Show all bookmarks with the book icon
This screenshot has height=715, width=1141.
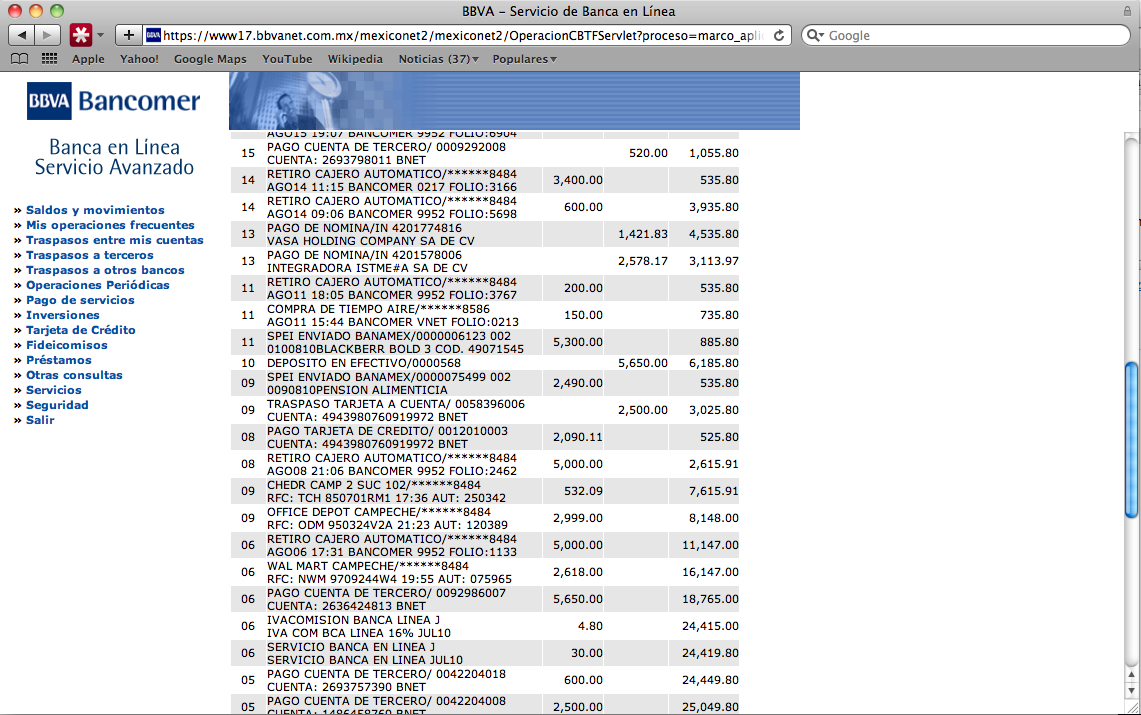point(20,59)
